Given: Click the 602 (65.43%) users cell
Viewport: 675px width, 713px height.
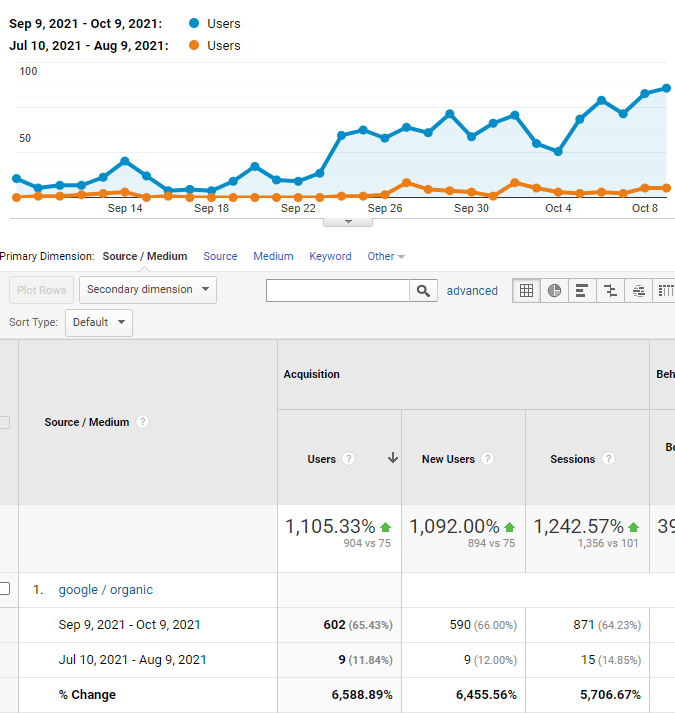Looking at the screenshot, I should tap(358, 625).
